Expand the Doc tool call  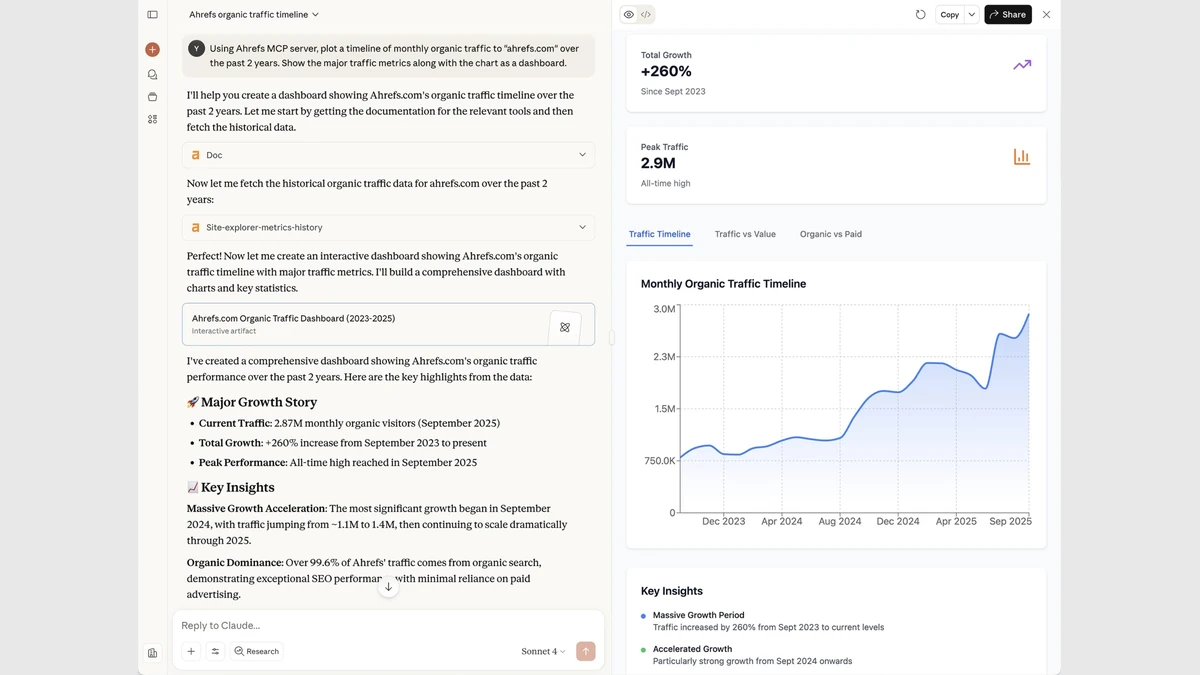[388, 155]
